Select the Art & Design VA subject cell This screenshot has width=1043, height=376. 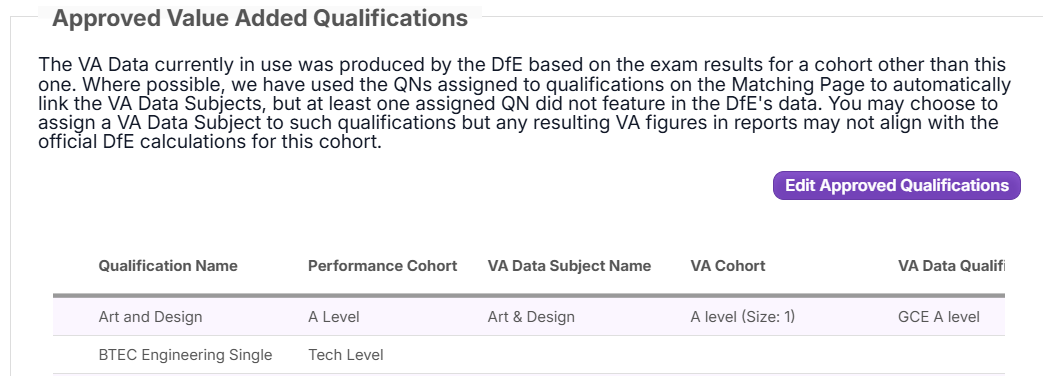[x=531, y=317]
